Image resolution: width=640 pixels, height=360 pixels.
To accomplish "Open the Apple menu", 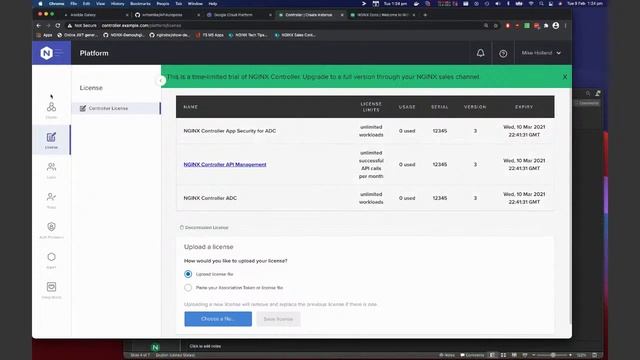I will pyautogui.click(x=40, y=4).
